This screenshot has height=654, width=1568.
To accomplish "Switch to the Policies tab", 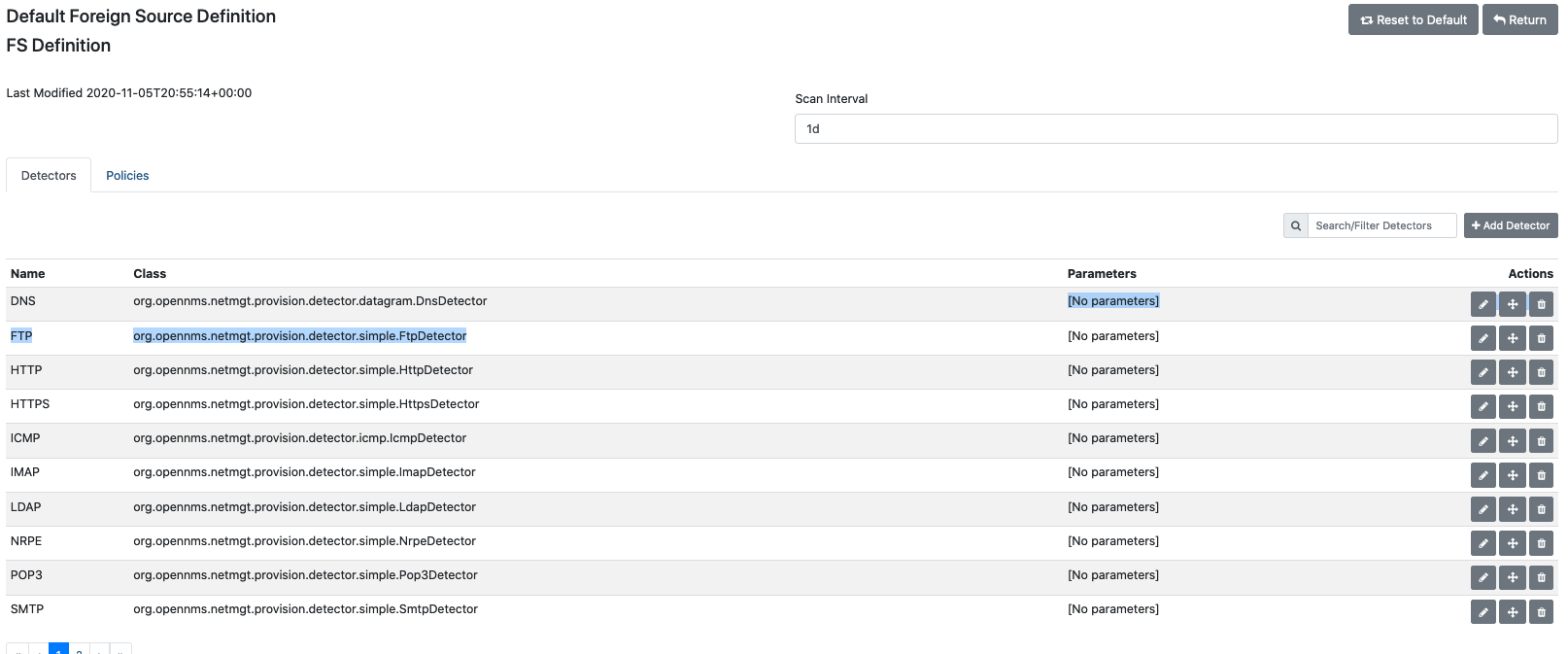I will click(x=127, y=176).
